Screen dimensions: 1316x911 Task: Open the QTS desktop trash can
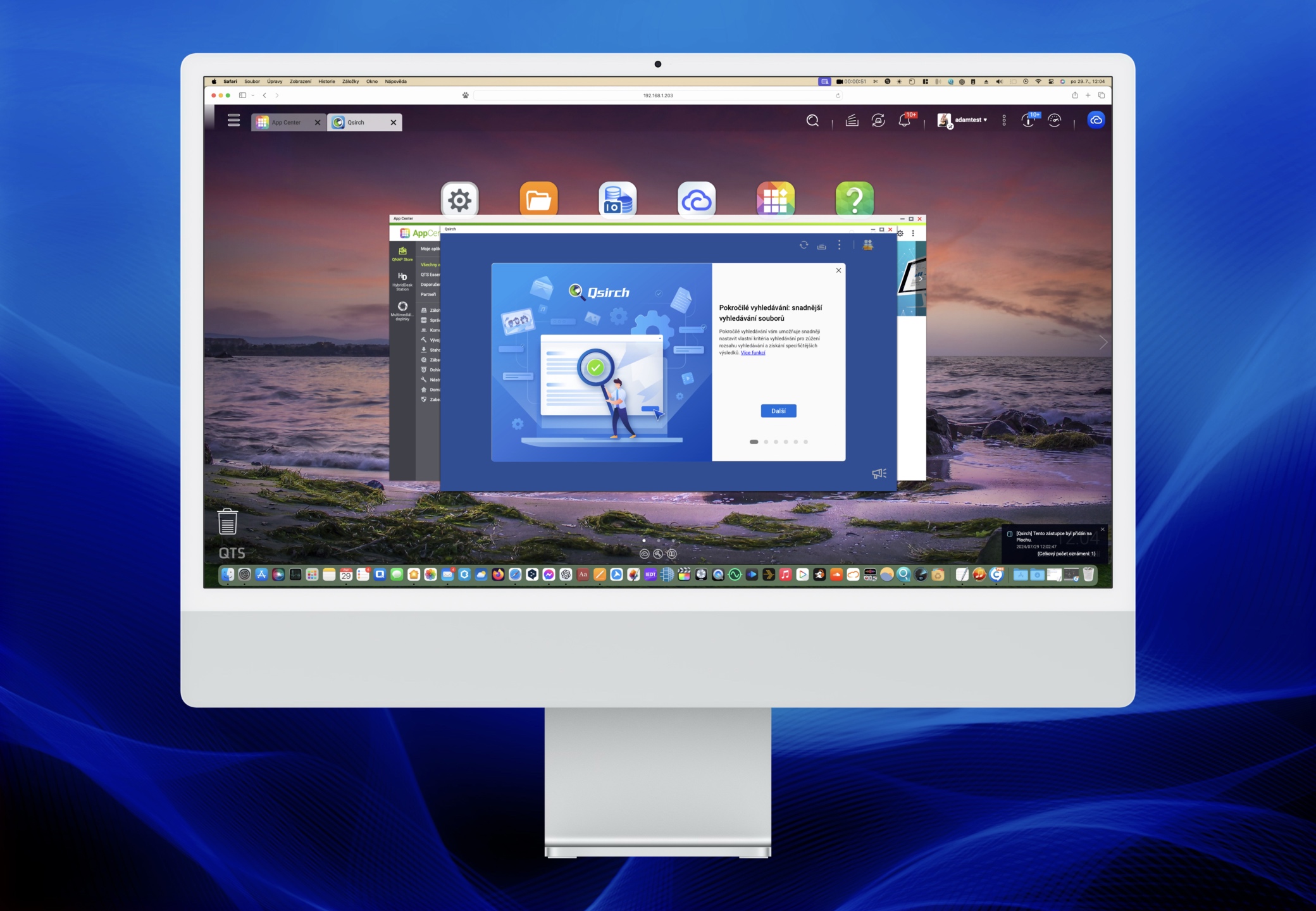[x=228, y=522]
